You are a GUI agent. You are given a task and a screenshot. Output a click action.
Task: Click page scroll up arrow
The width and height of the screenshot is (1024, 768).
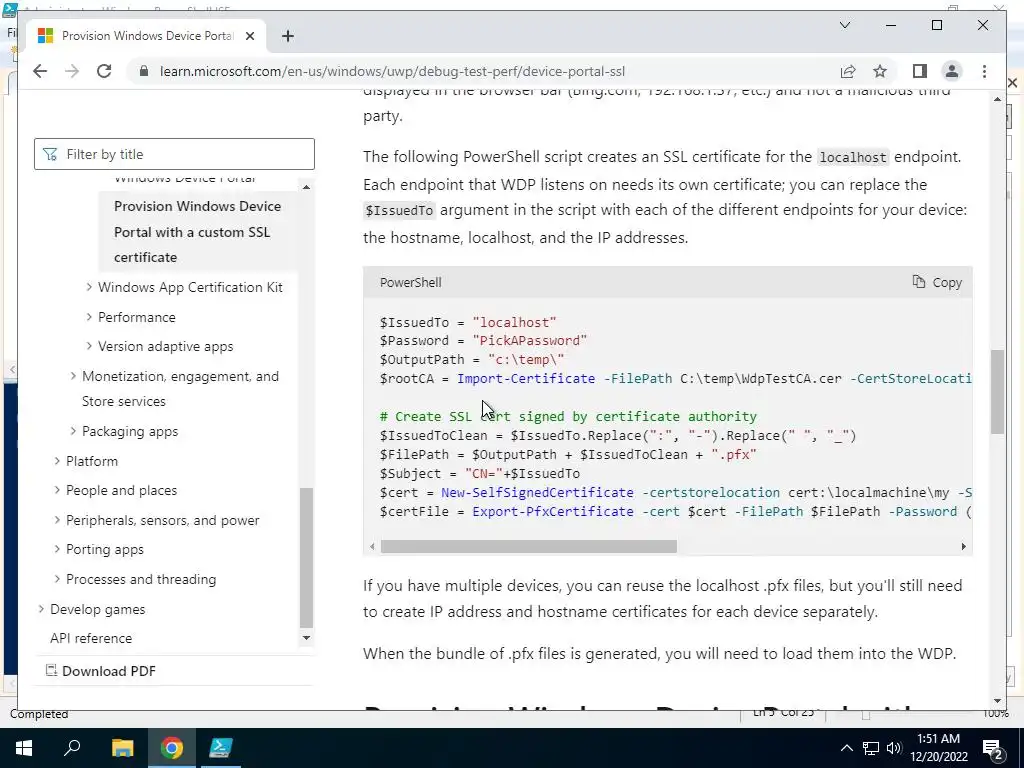coord(997,99)
